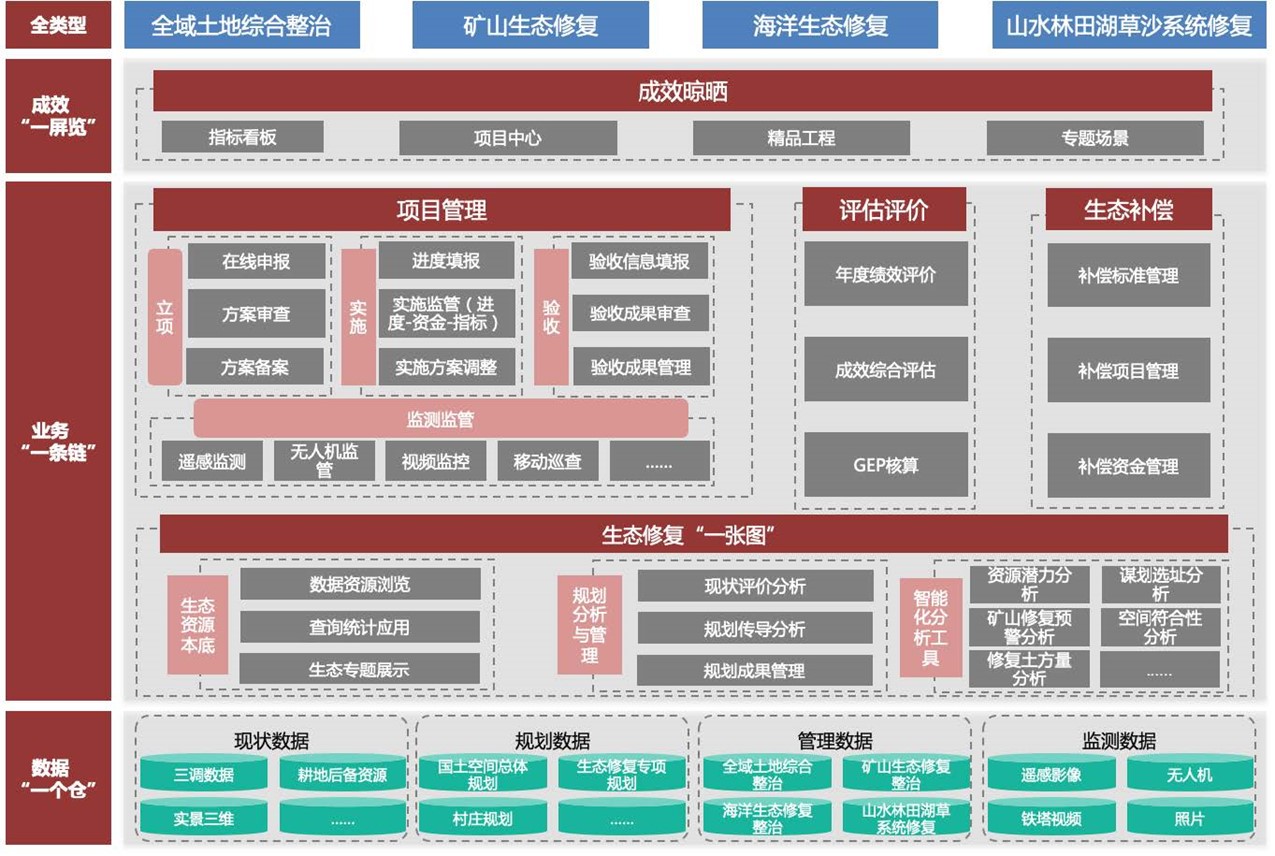Click the 国土空间总体规划 data cylinder
The image size is (1275, 856).
[482, 774]
